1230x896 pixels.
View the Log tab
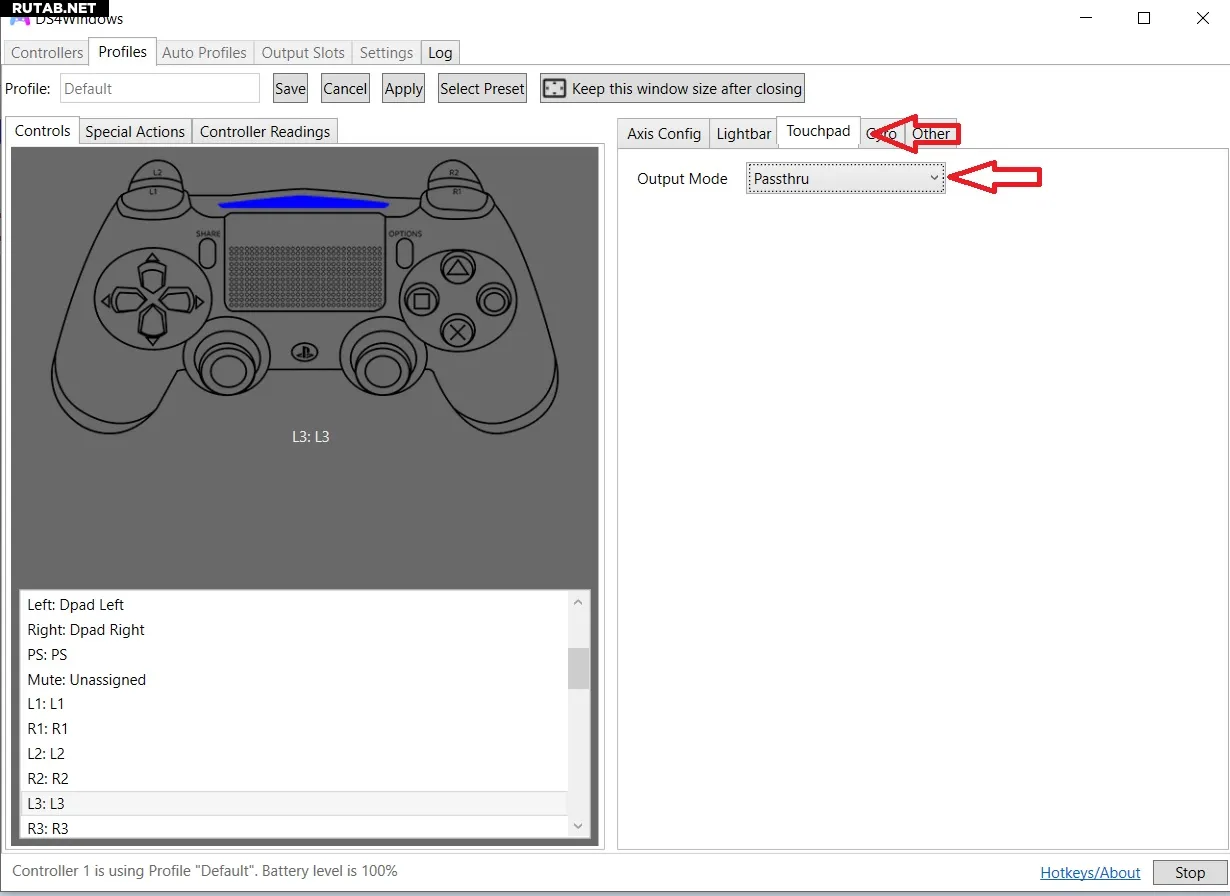coord(440,53)
